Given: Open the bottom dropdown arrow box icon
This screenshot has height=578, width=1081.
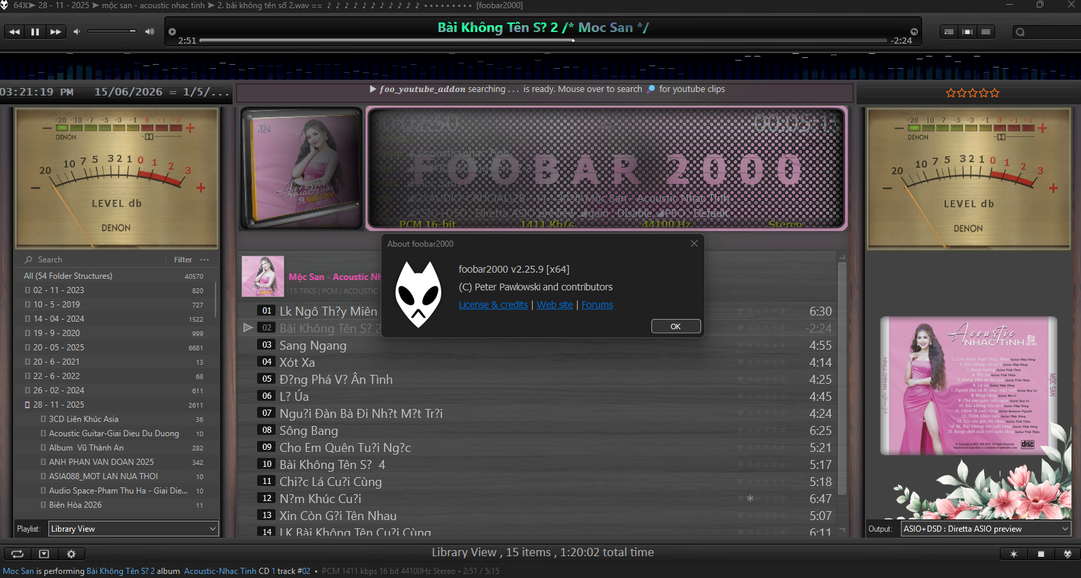Looking at the screenshot, I should [44, 554].
